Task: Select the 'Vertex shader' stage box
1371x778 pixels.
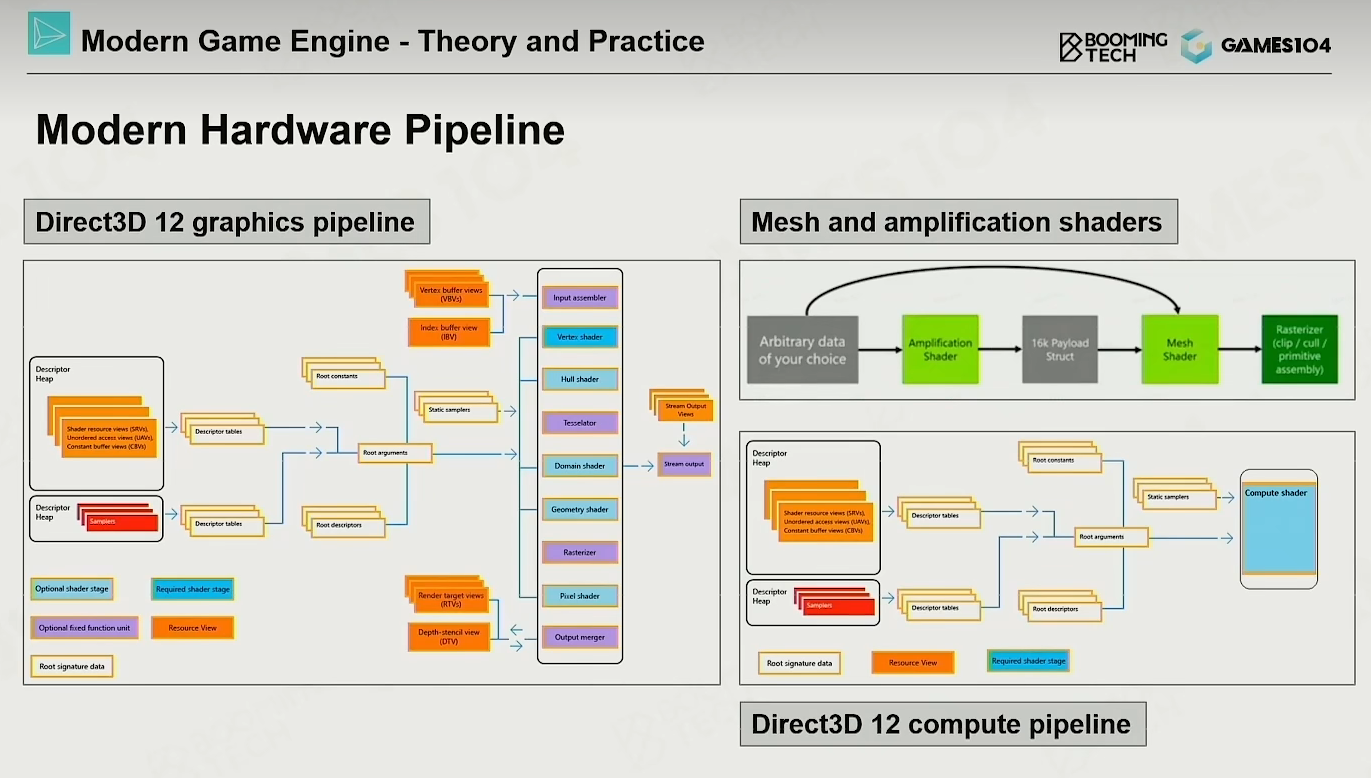Action: click(580, 337)
